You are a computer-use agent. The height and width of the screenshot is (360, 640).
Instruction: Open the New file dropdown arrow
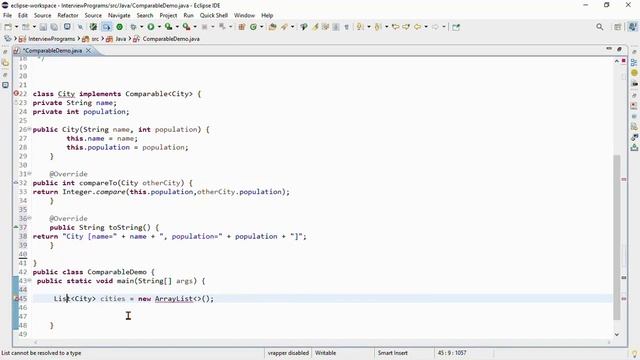(16, 27)
